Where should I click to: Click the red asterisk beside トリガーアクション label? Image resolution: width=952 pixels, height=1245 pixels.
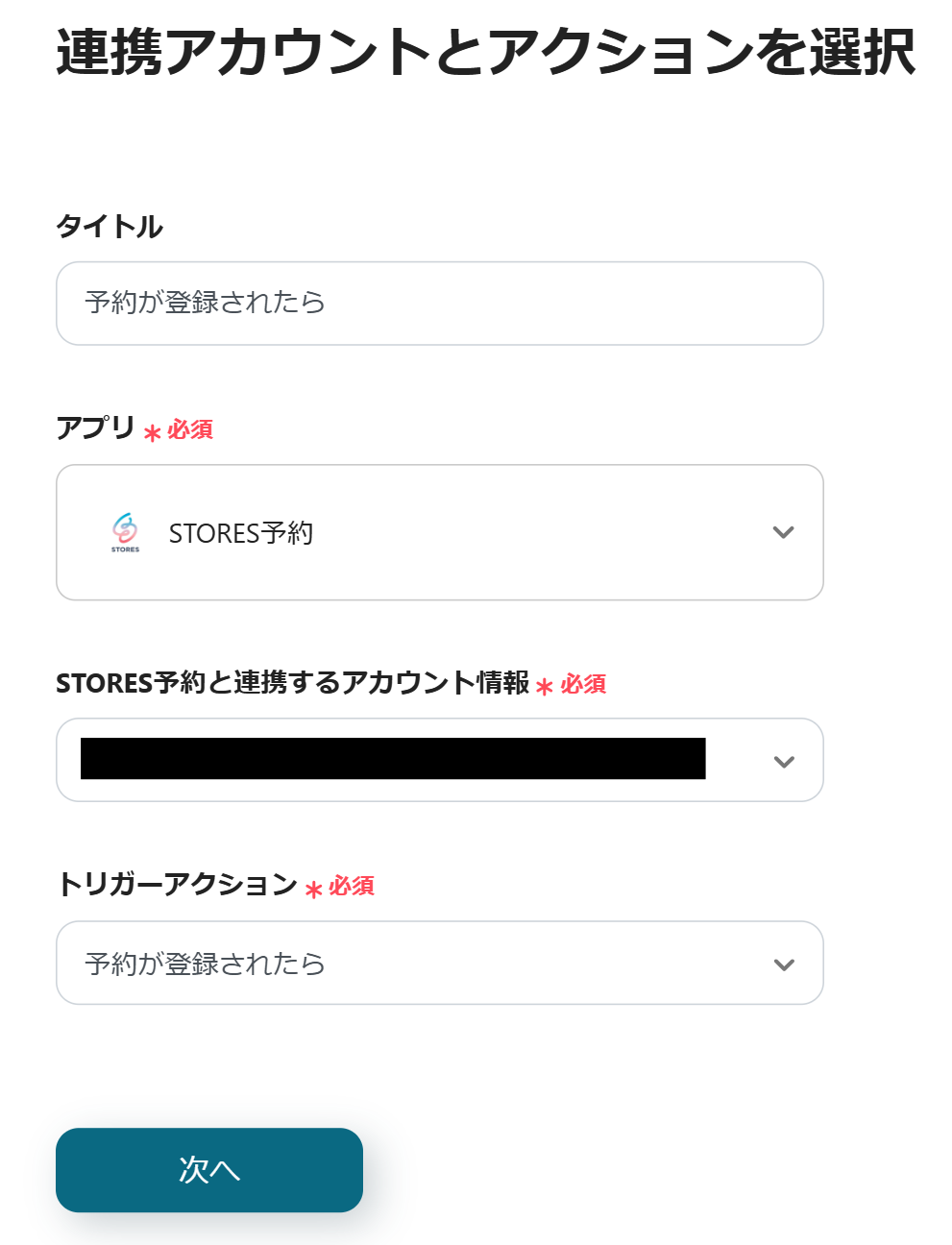click(313, 890)
